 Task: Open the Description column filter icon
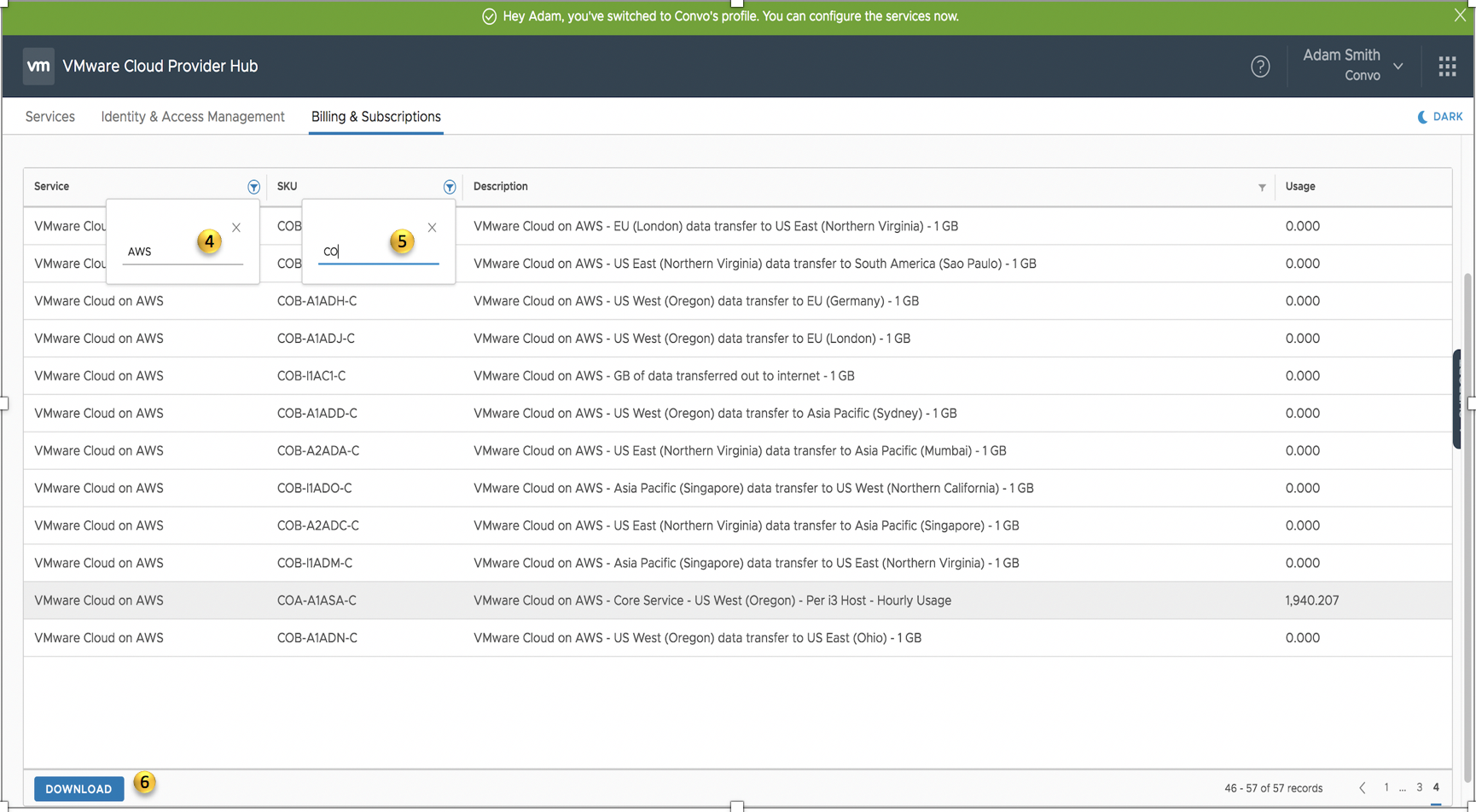(1262, 188)
